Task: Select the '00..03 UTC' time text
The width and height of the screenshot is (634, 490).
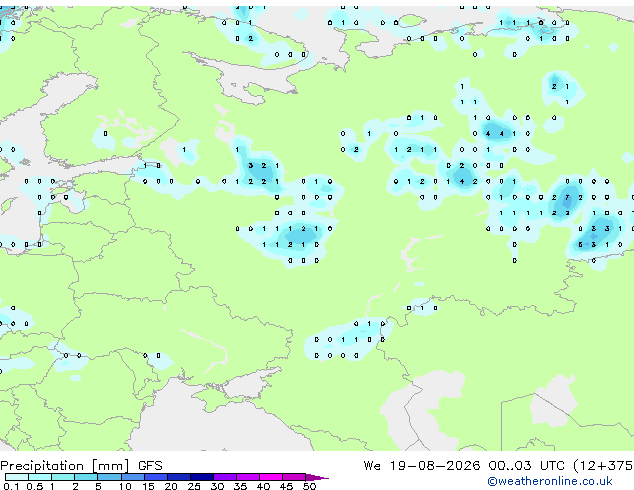Action: [526, 466]
